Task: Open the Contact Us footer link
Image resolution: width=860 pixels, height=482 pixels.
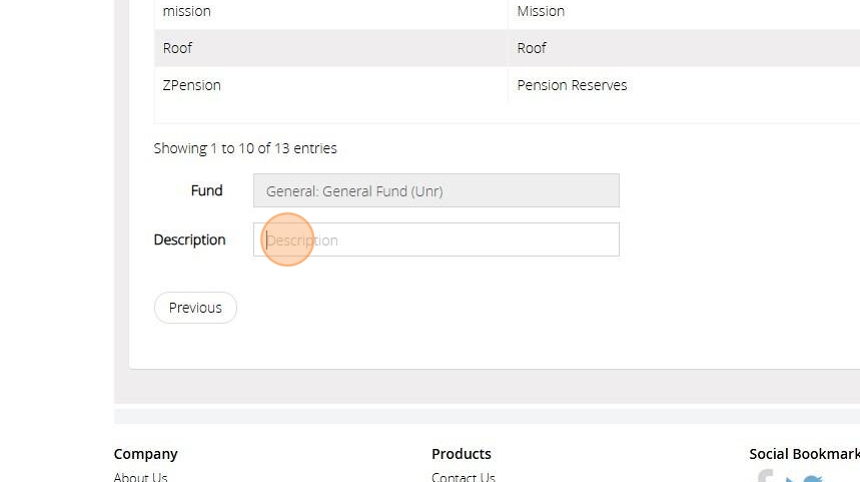Action: click(463, 477)
